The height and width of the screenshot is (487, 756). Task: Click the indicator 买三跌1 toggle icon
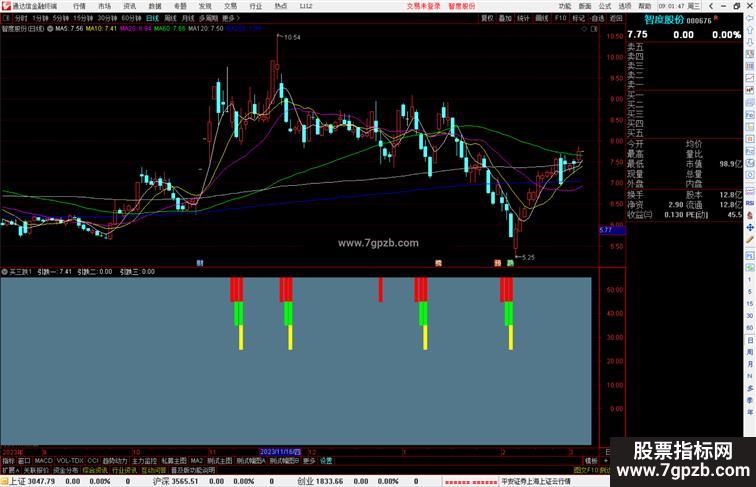tap(4, 272)
